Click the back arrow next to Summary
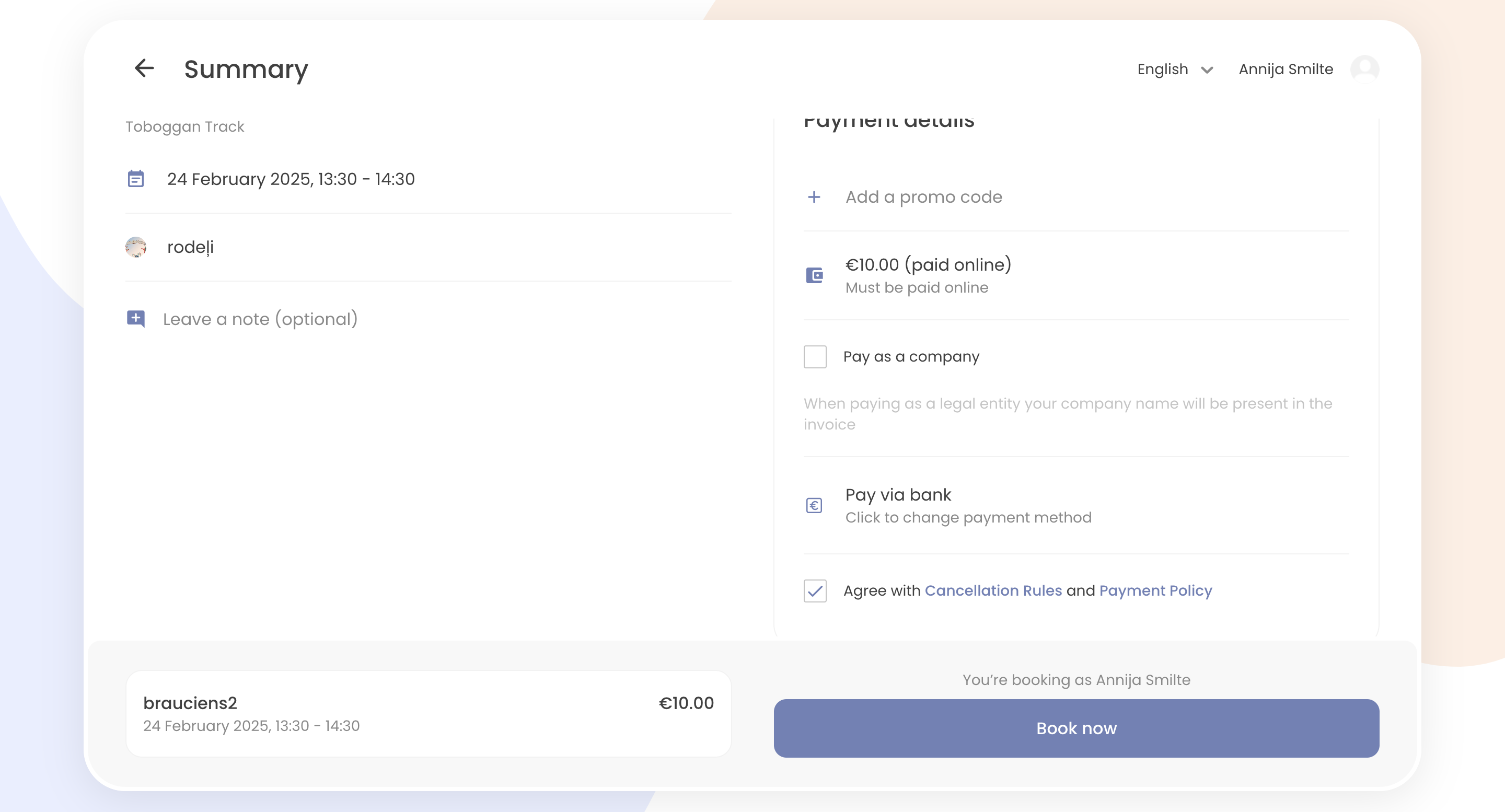The height and width of the screenshot is (812, 1505). [x=144, y=68]
